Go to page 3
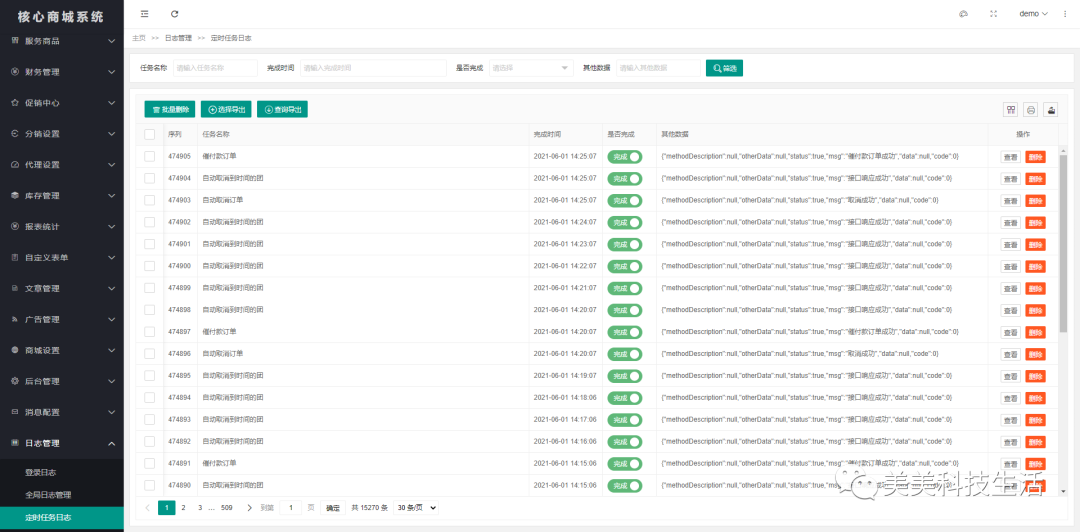 click(x=200, y=508)
